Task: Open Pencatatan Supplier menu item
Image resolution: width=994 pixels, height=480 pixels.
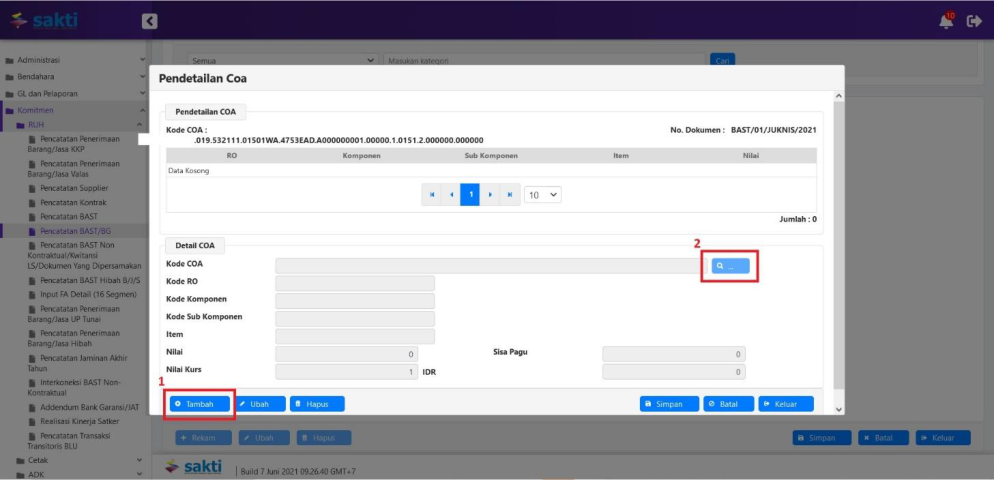Action: [74, 188]
